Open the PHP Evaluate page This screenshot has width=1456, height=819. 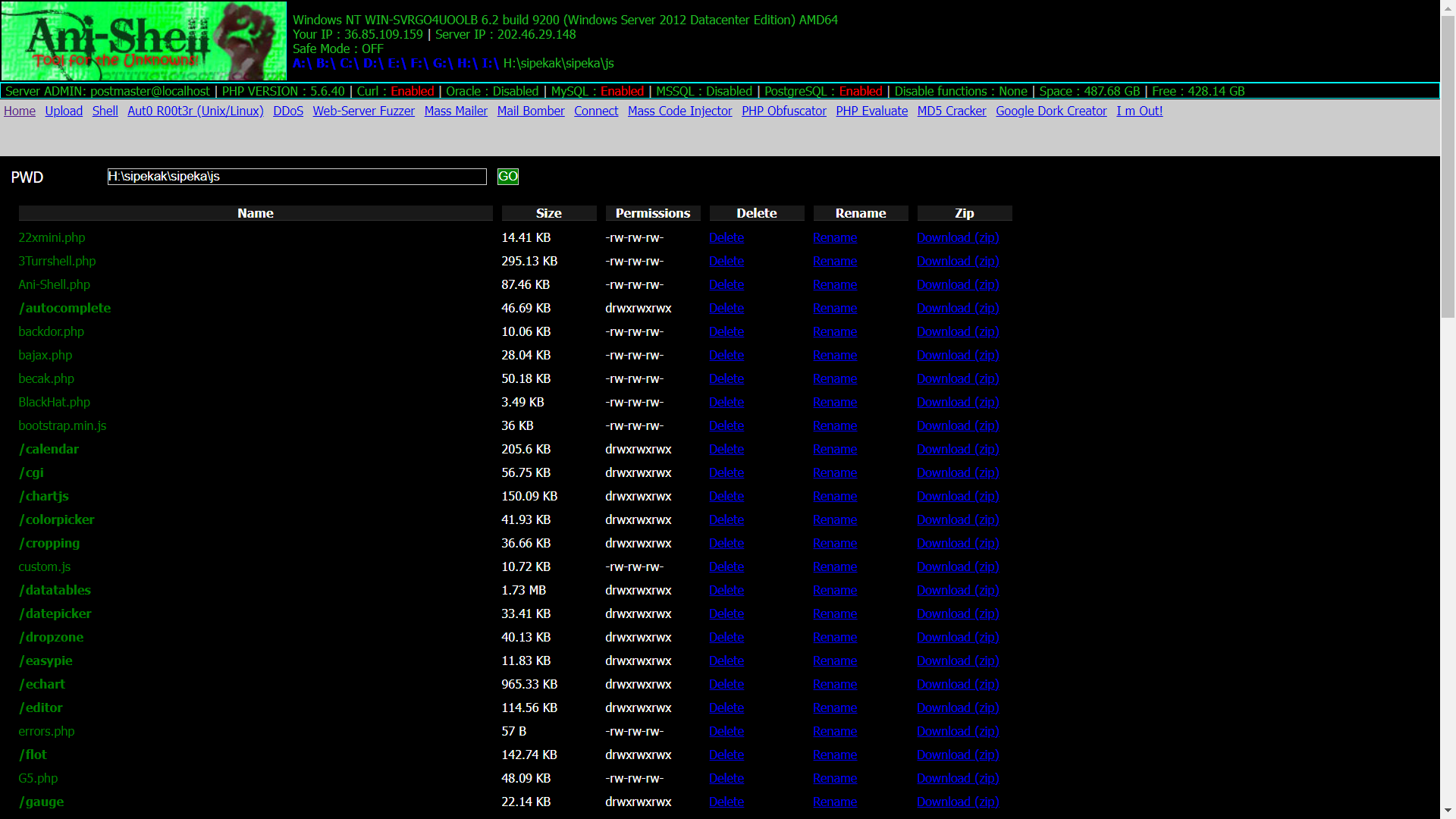[872, 111]
